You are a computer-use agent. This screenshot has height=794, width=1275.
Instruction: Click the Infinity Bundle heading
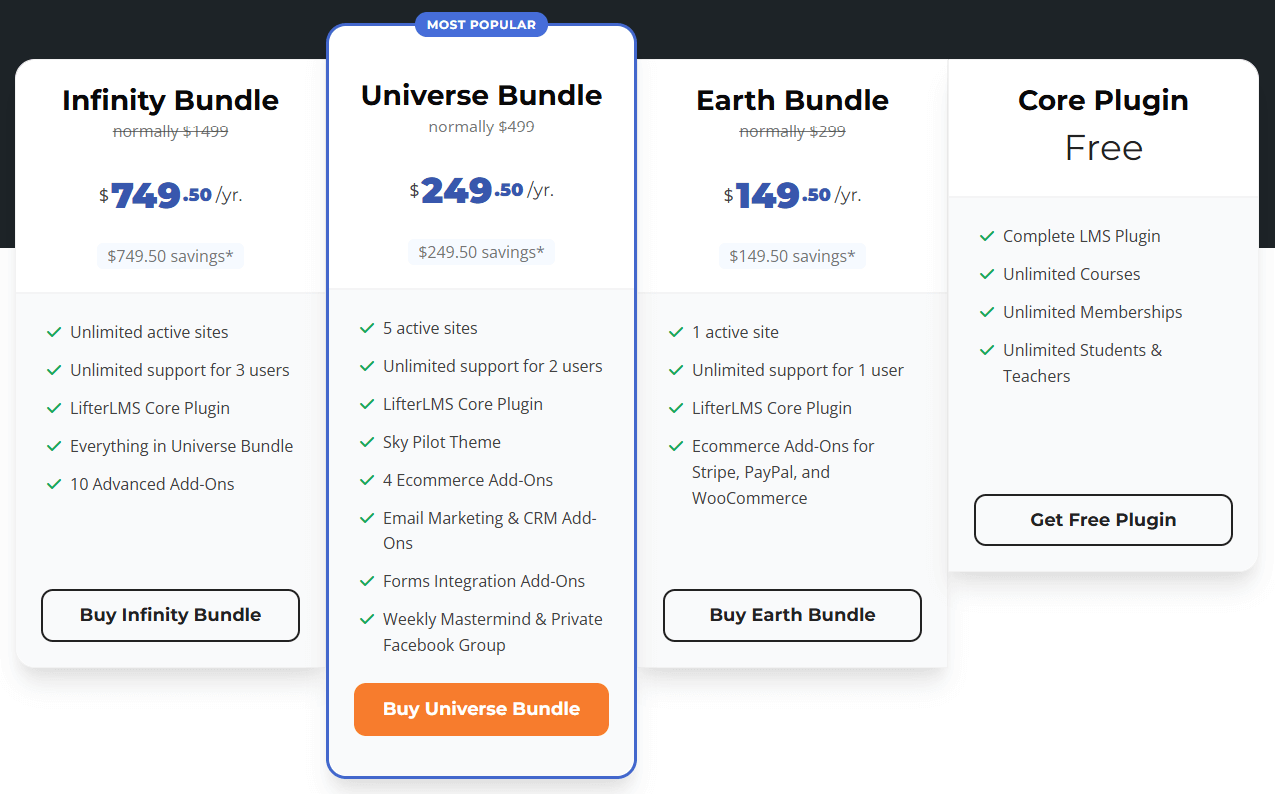click(170, 100)
